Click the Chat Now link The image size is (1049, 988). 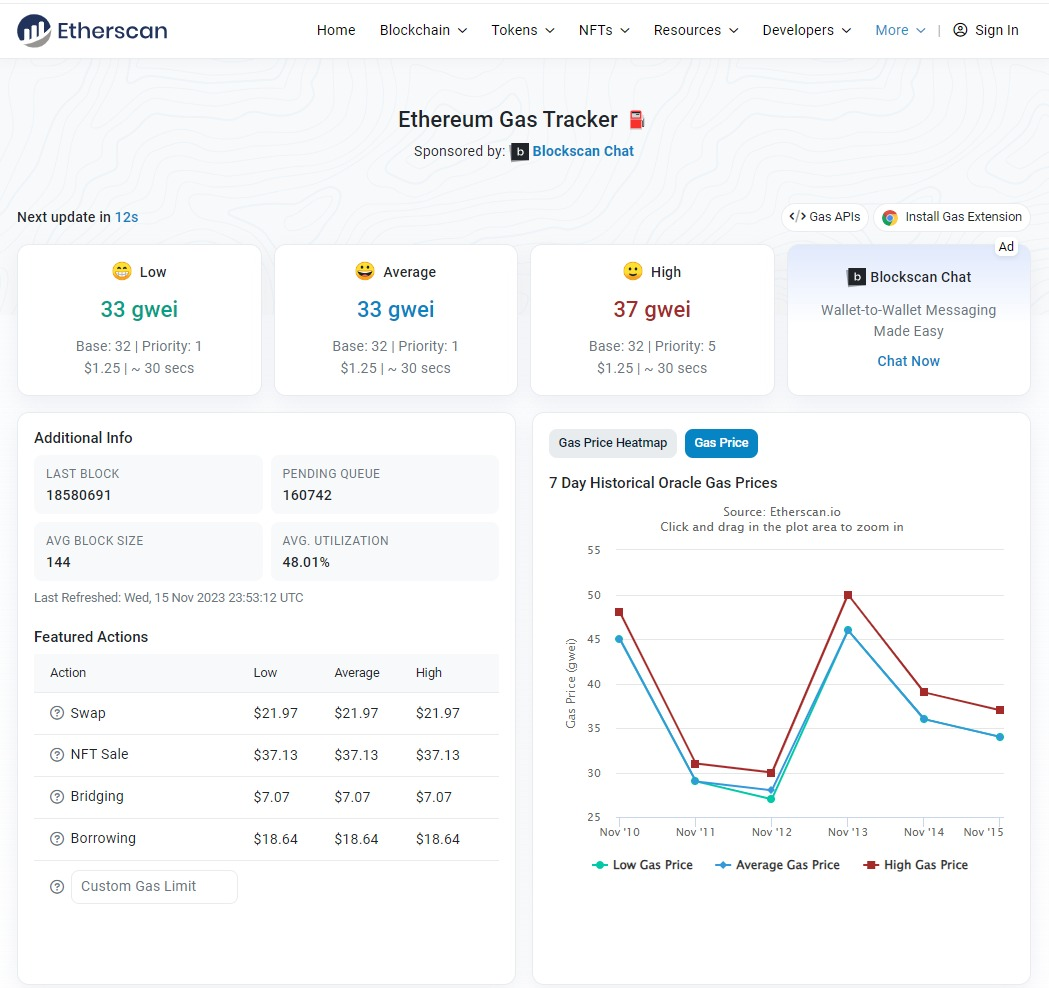click(908, 361)
